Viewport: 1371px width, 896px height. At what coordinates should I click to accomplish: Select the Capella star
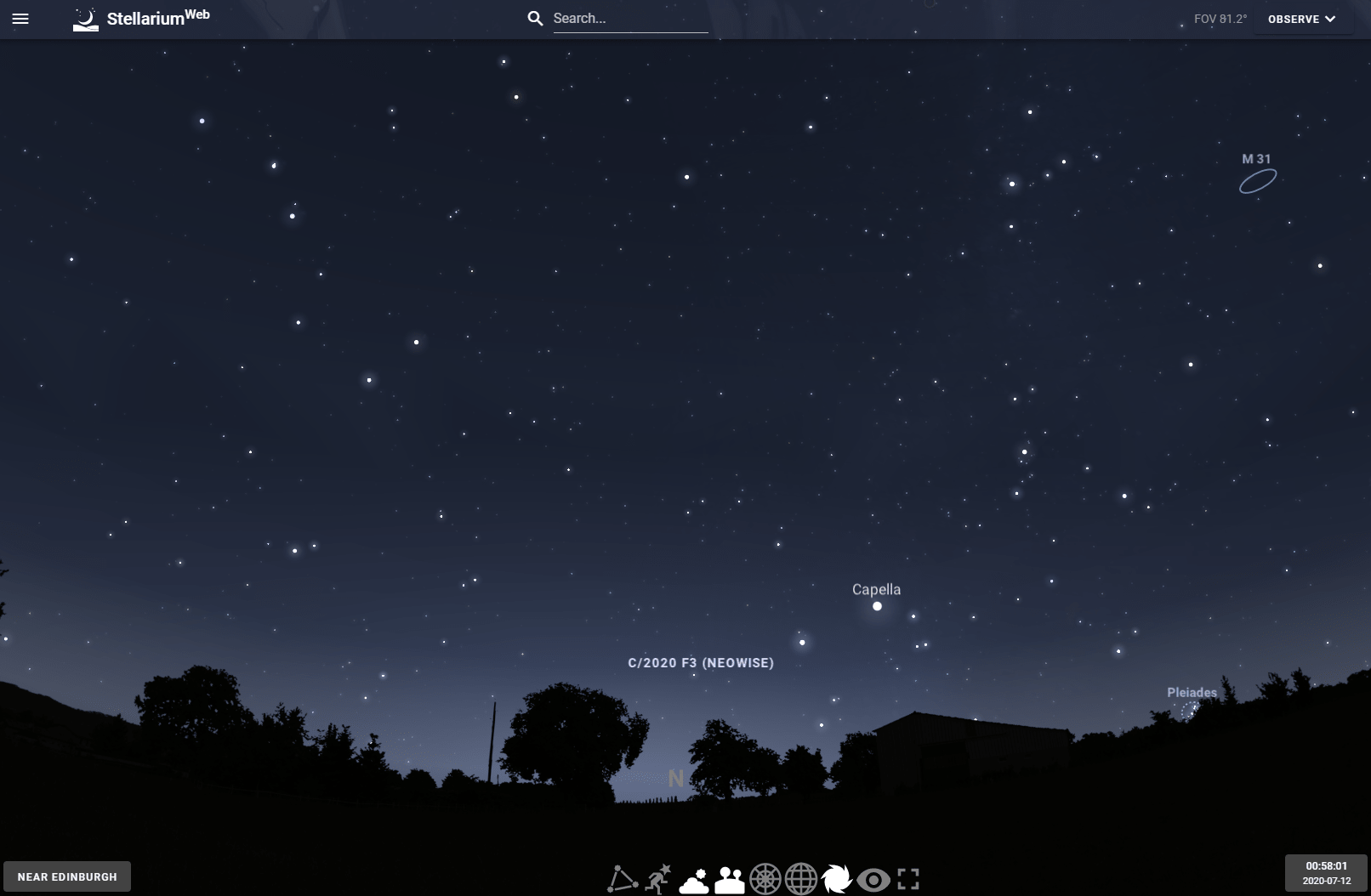877,606
